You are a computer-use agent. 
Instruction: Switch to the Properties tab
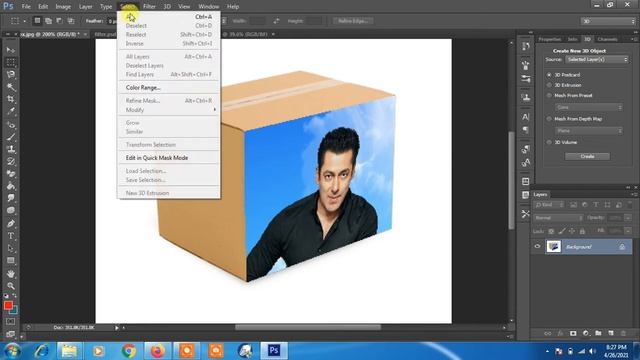(x=549, y=39)
